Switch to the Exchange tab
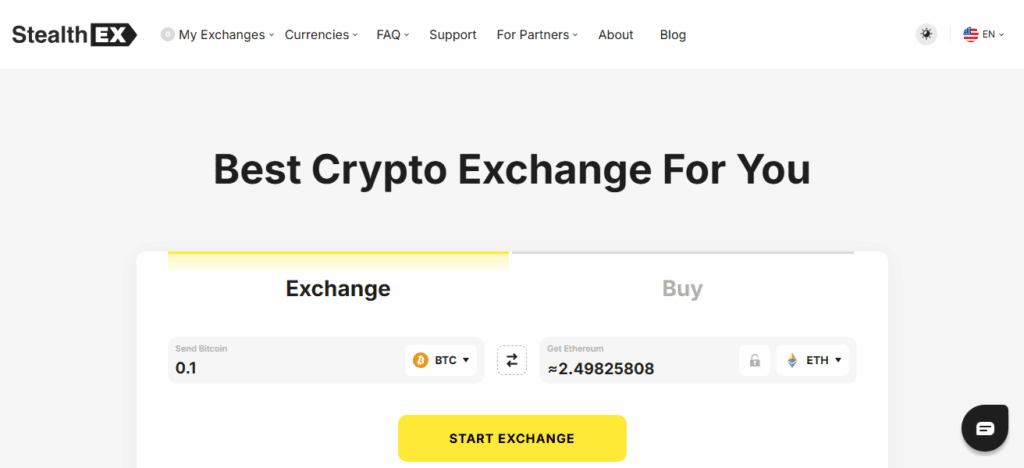Screen dimensions: 1024x468 click(338, 289)
